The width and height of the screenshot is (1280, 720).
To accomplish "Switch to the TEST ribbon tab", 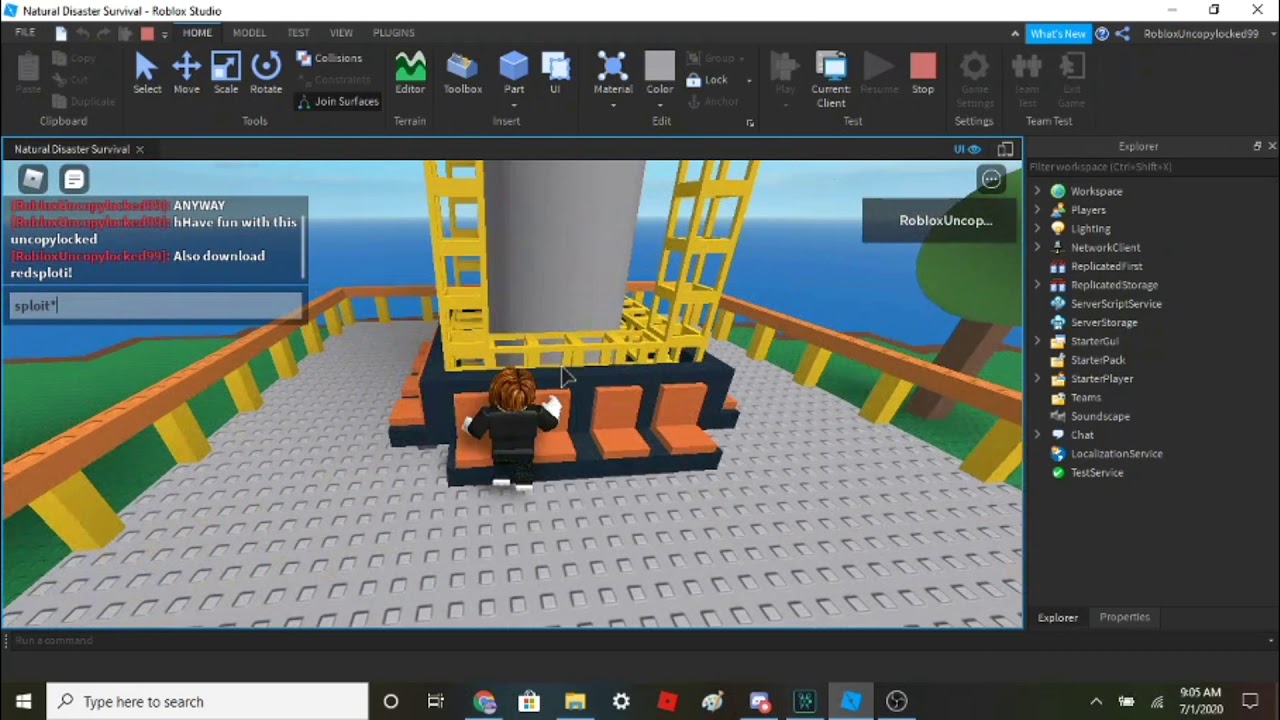I will pyautogui.click(x=298, y=33).
